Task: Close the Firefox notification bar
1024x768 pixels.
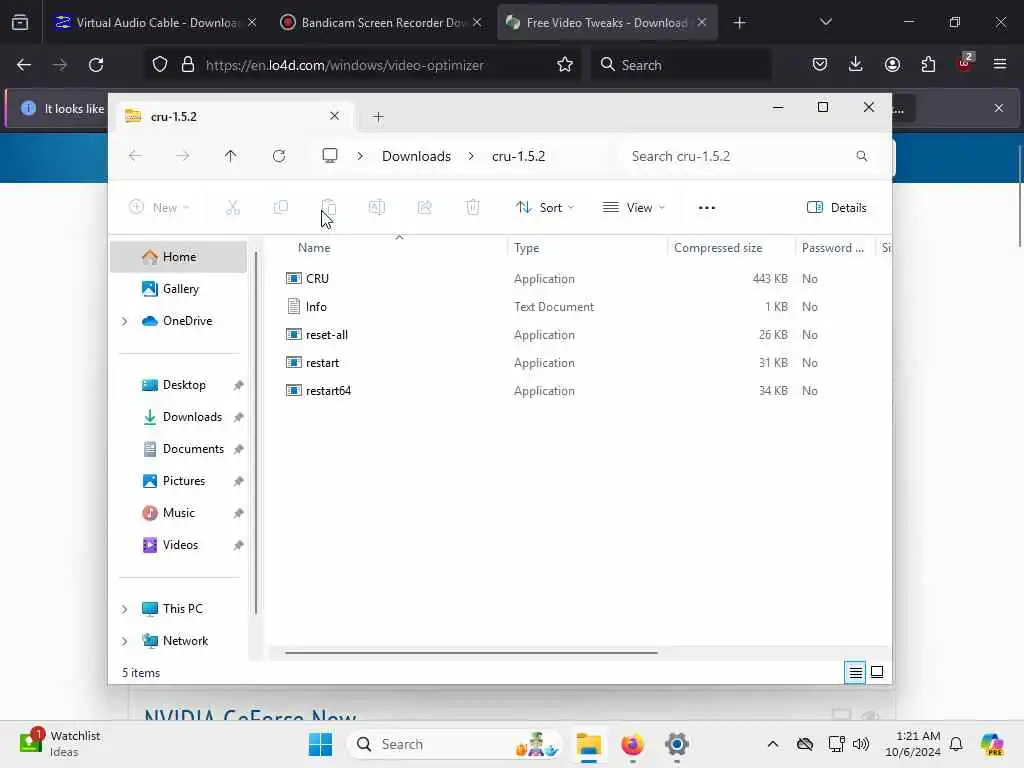Action: point(999,108)
